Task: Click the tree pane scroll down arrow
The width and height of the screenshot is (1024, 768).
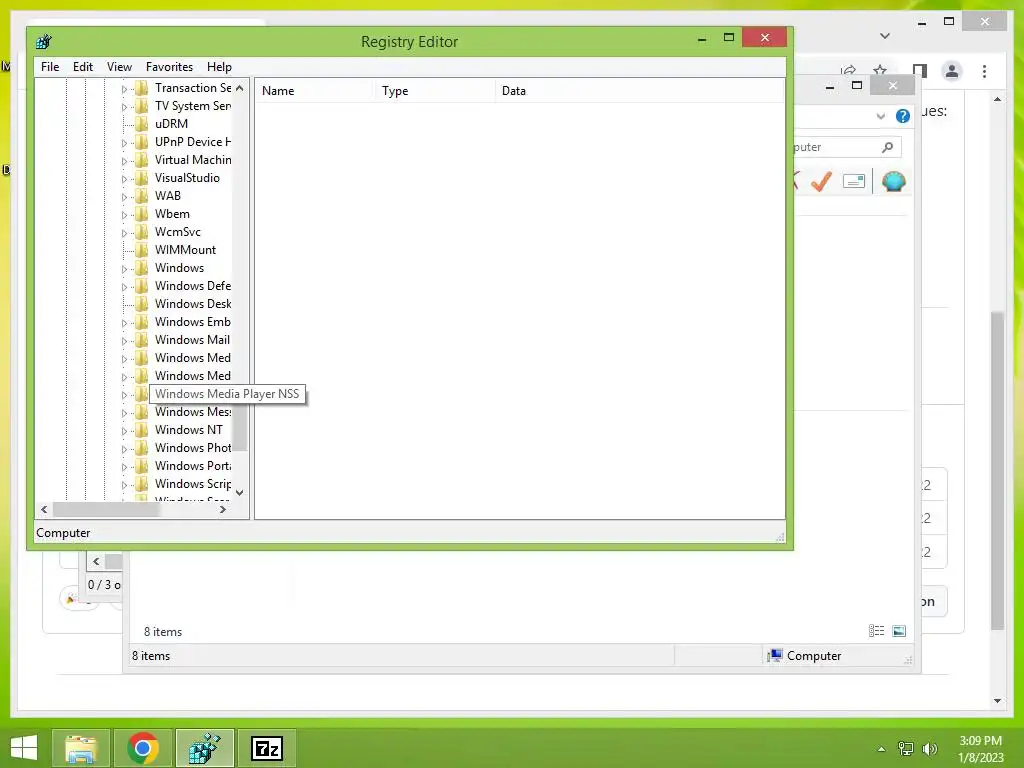Action: pyautogui.click(x=240, y=493)
